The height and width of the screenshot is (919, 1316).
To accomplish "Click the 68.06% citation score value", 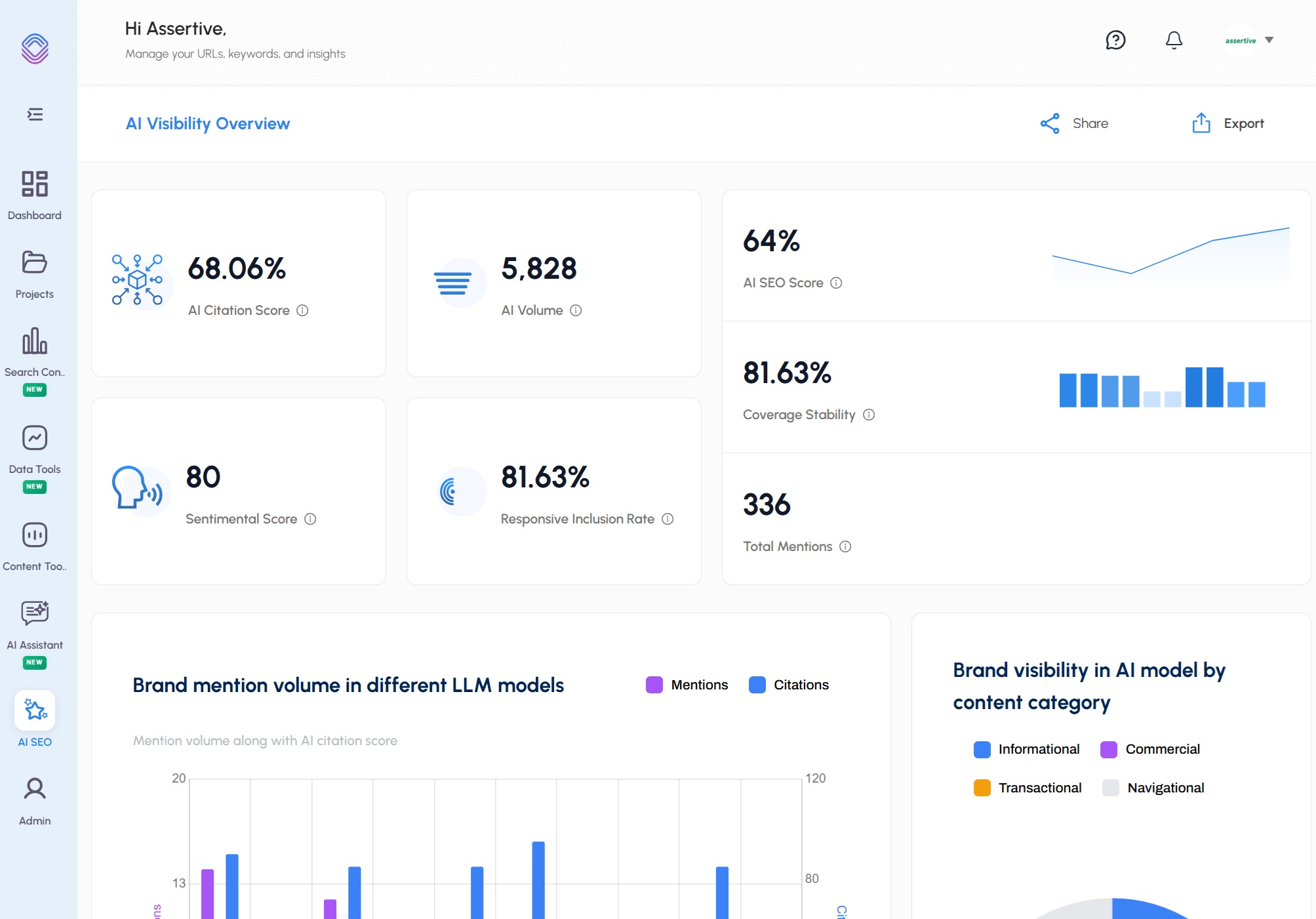I will tap(237, 268).
